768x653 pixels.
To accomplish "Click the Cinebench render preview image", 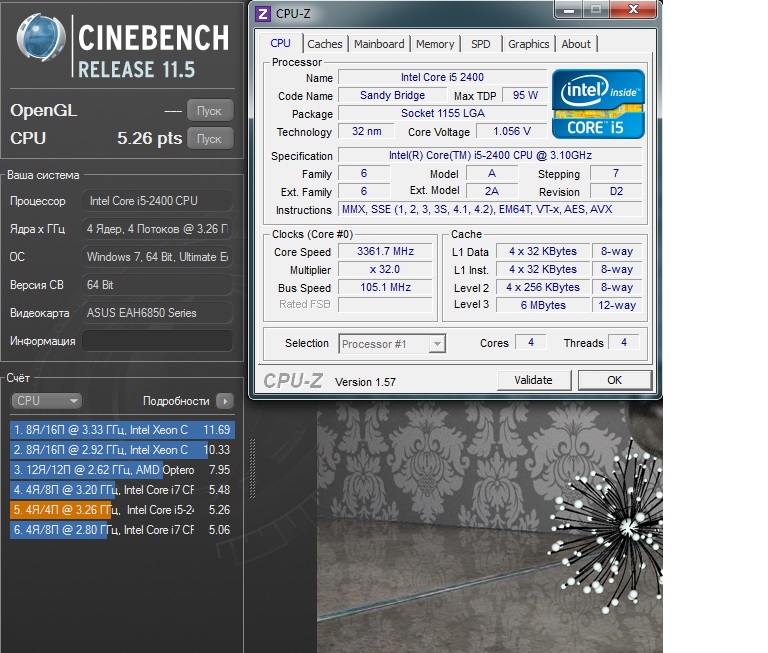I will point(490,527).
